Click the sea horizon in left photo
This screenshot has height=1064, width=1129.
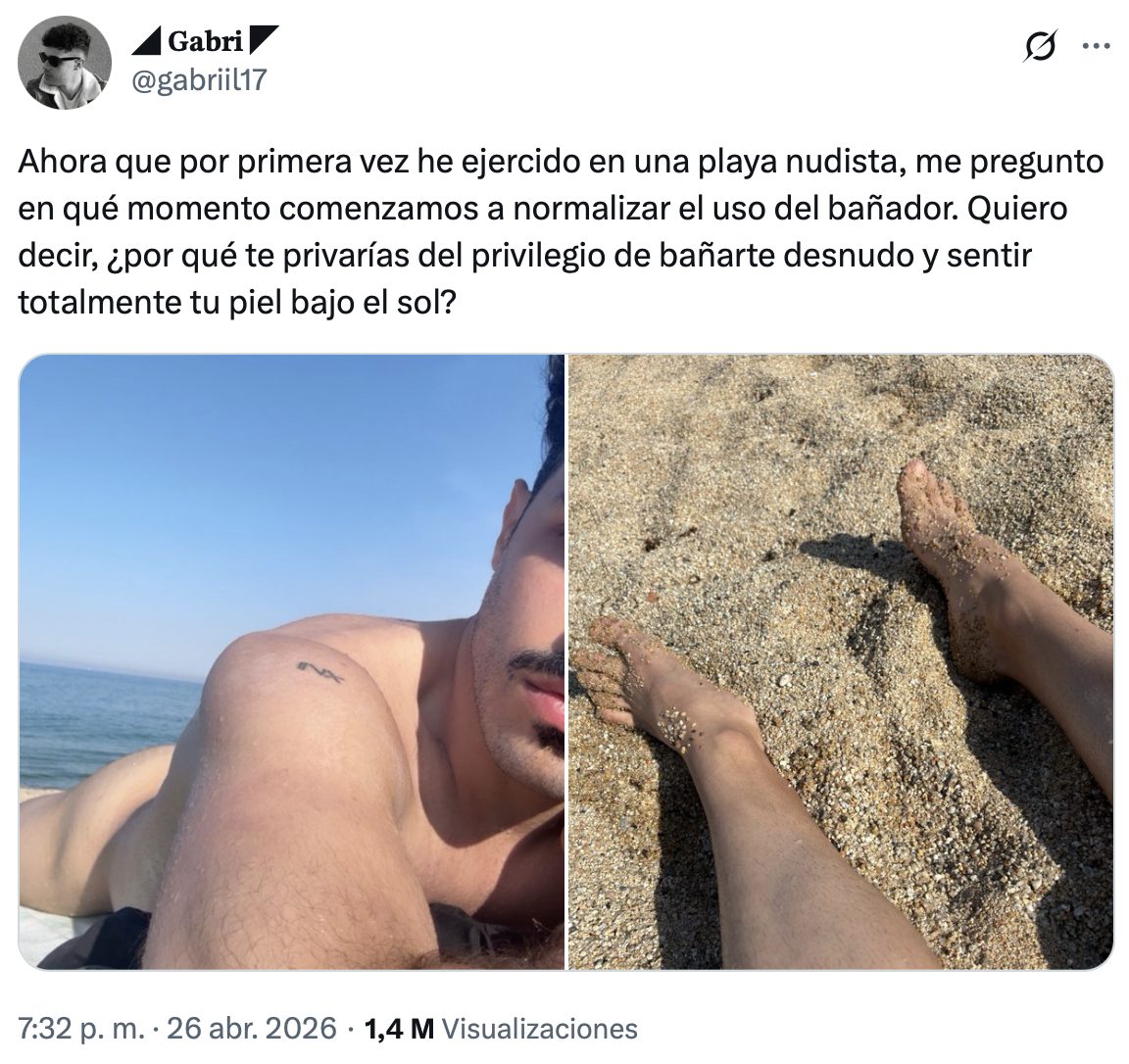[x=108, y=666]
